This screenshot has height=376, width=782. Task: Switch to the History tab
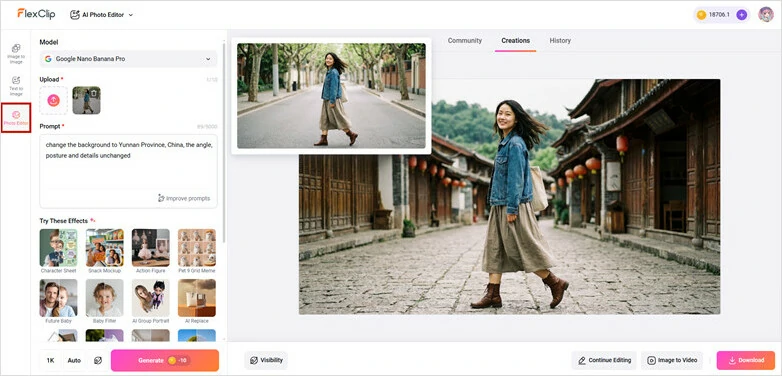560,40
